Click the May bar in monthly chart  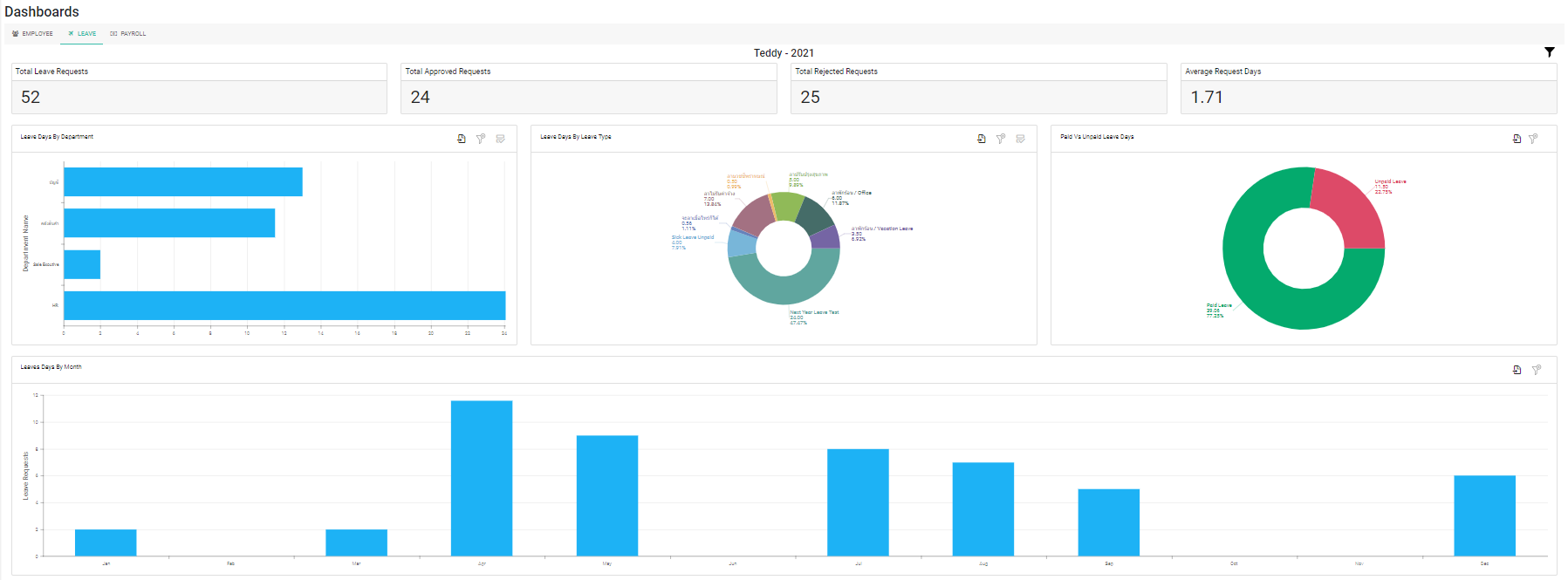pyautogui.click(x=607, y=495)
